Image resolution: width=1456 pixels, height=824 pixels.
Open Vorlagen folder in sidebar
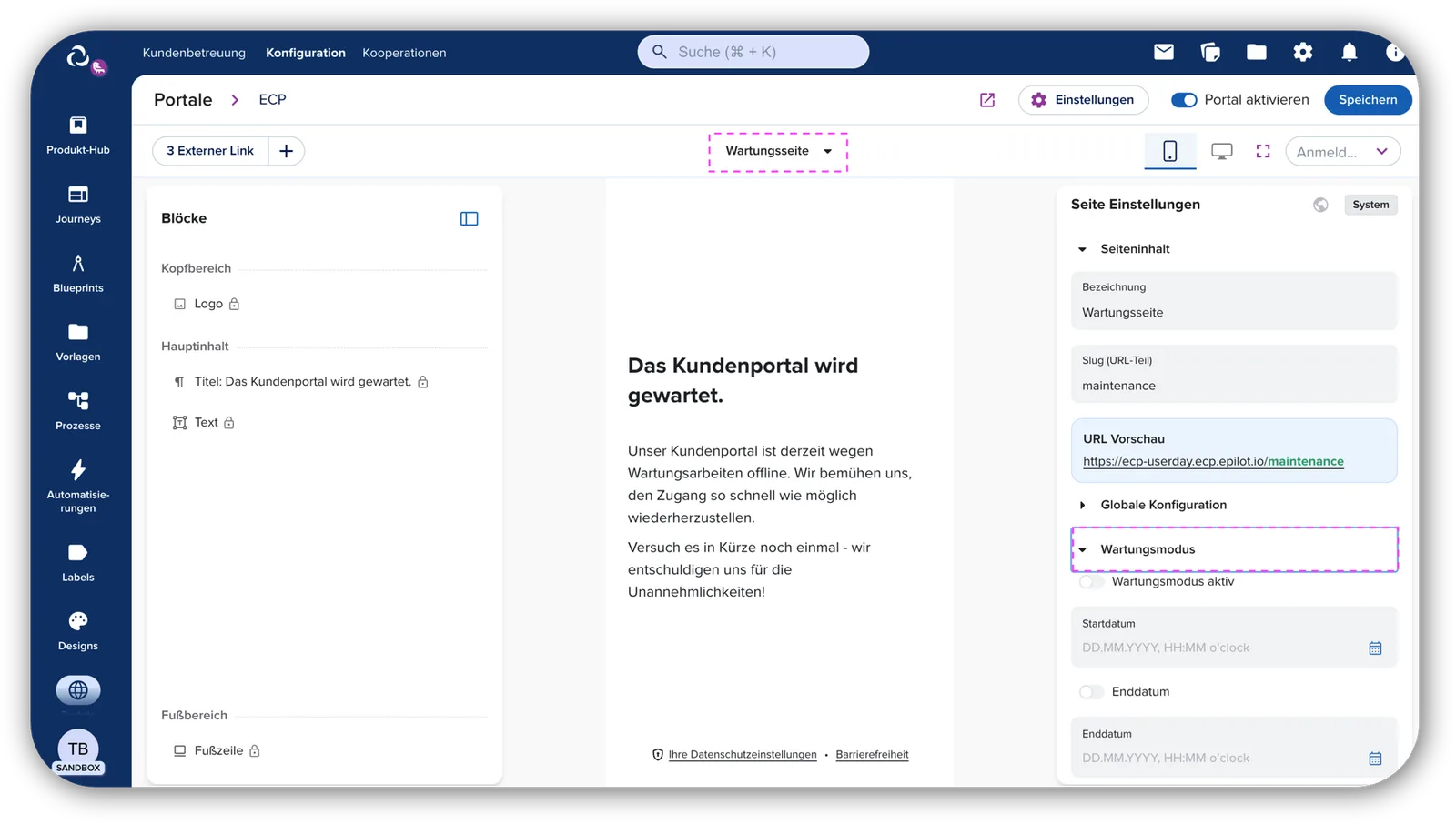tap(78, 342)
